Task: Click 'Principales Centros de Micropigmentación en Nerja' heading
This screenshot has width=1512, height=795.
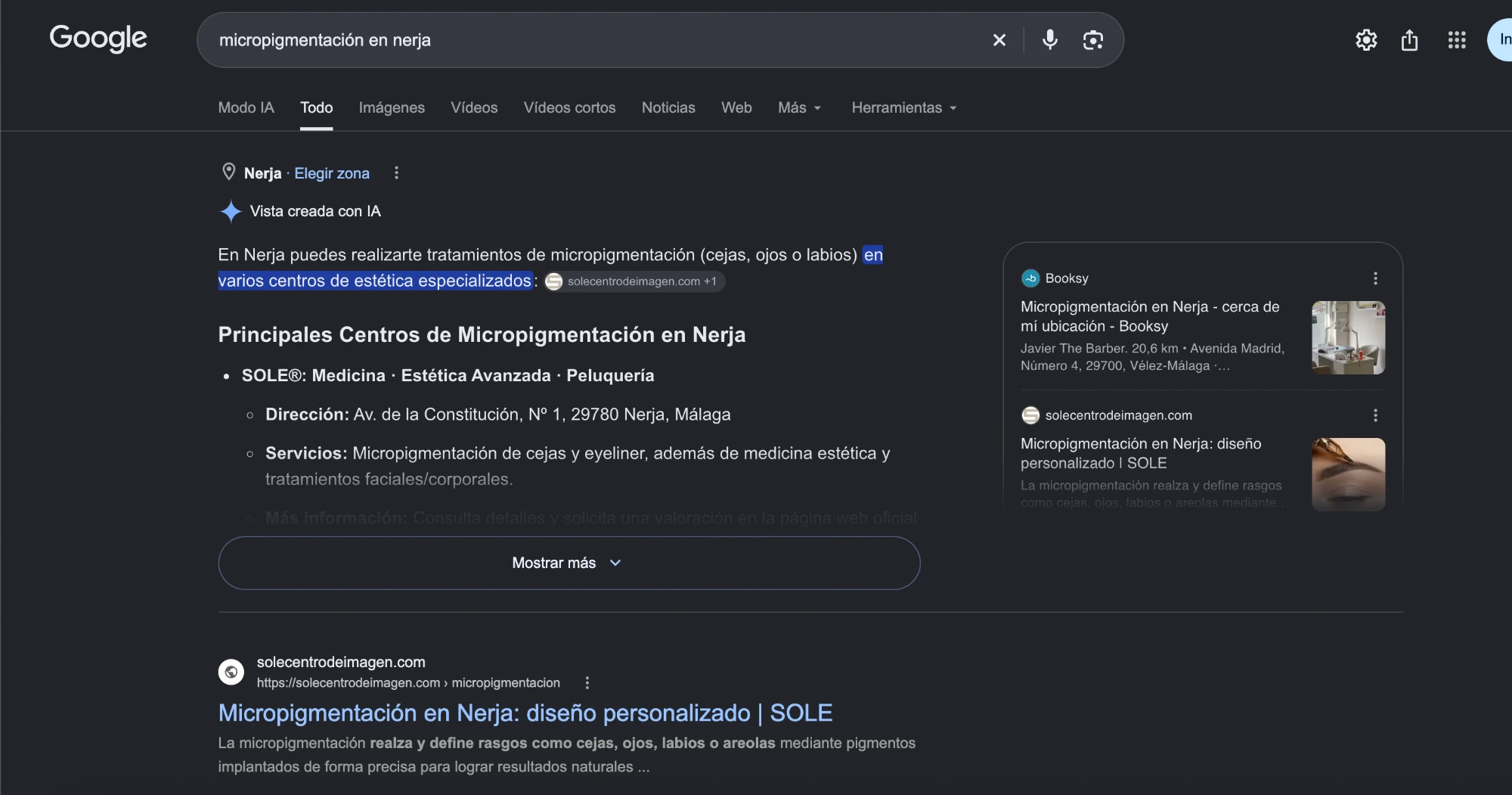Action: pos(482,334)
